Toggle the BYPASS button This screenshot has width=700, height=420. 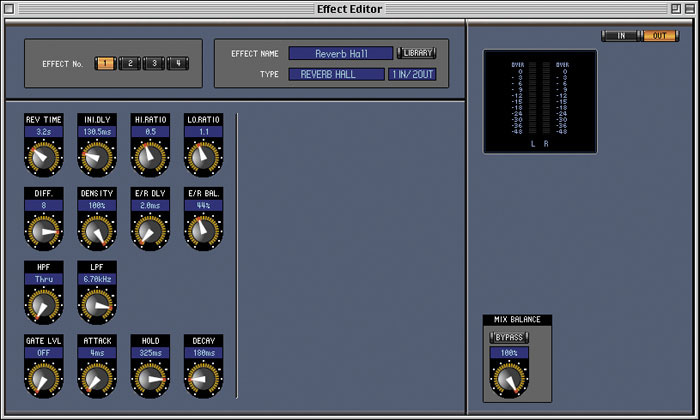[509, 337]
